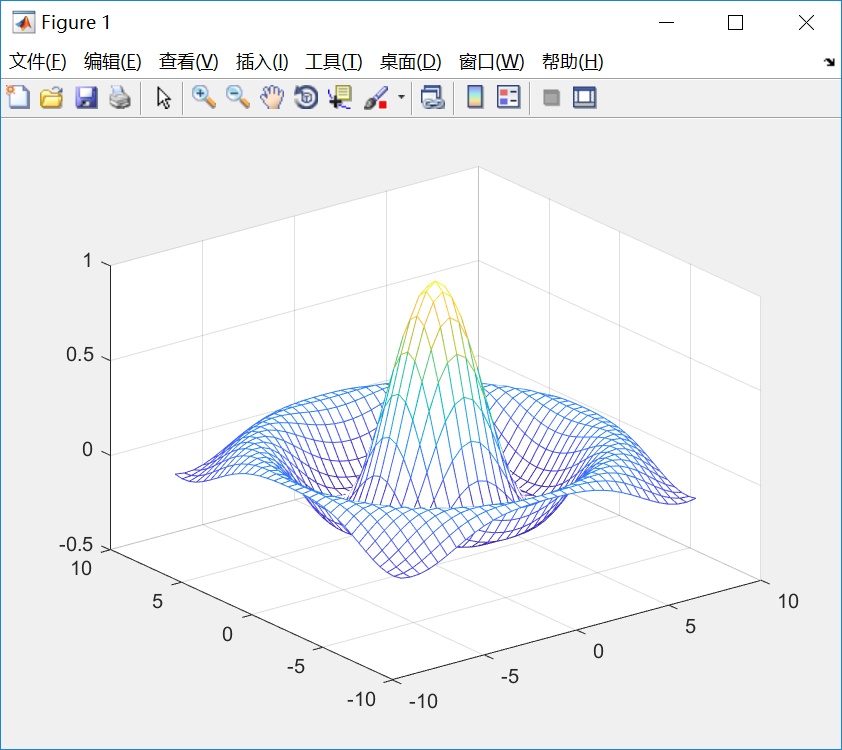Image resolution: width=842 pixels, height=750 pixels.
Task: Select the Zoom In tool
Action: [x=202, y=97]
